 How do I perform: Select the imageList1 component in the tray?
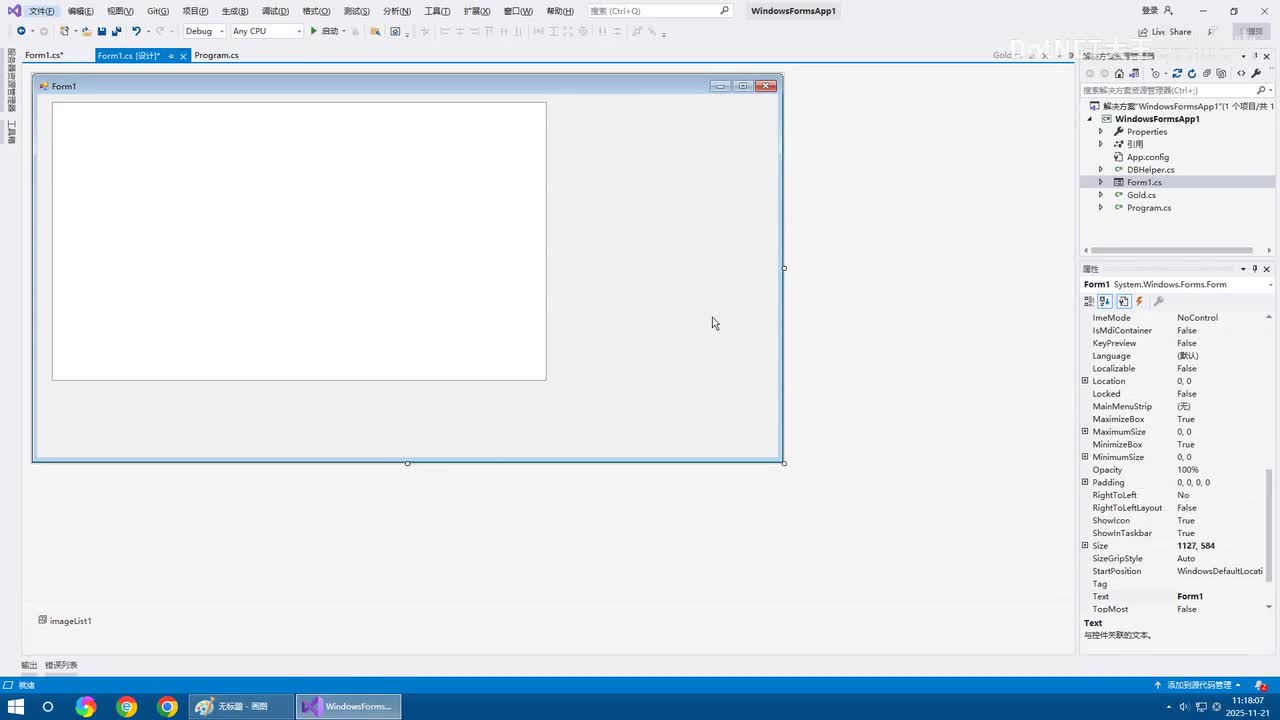pyautogui.click(x=65, y=621)
